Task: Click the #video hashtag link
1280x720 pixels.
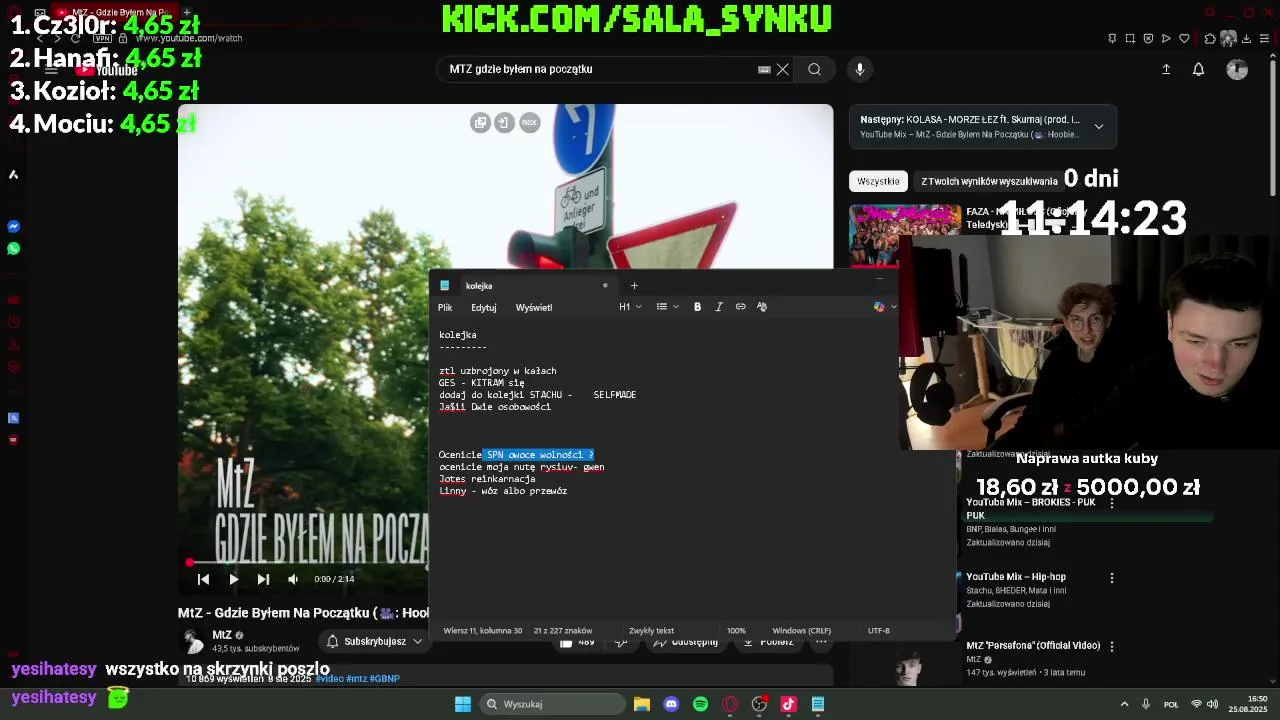Action: coord(329,679)
